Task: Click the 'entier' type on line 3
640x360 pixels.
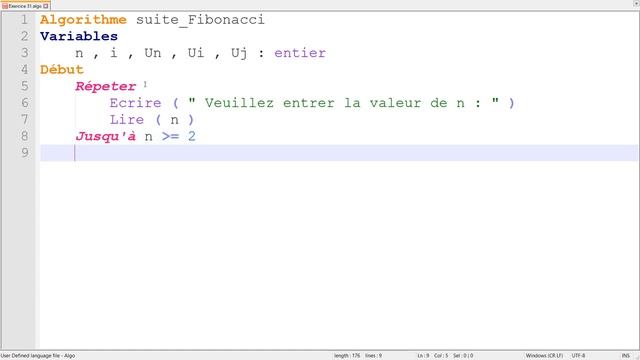Action: pyautogui.click(x=300, y=53)
